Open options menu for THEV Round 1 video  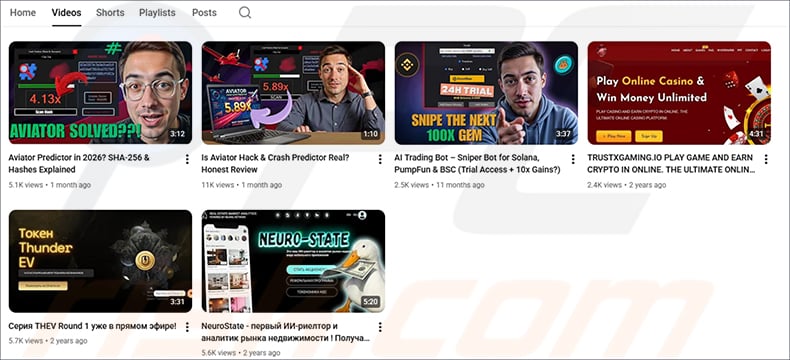(187, 327)
